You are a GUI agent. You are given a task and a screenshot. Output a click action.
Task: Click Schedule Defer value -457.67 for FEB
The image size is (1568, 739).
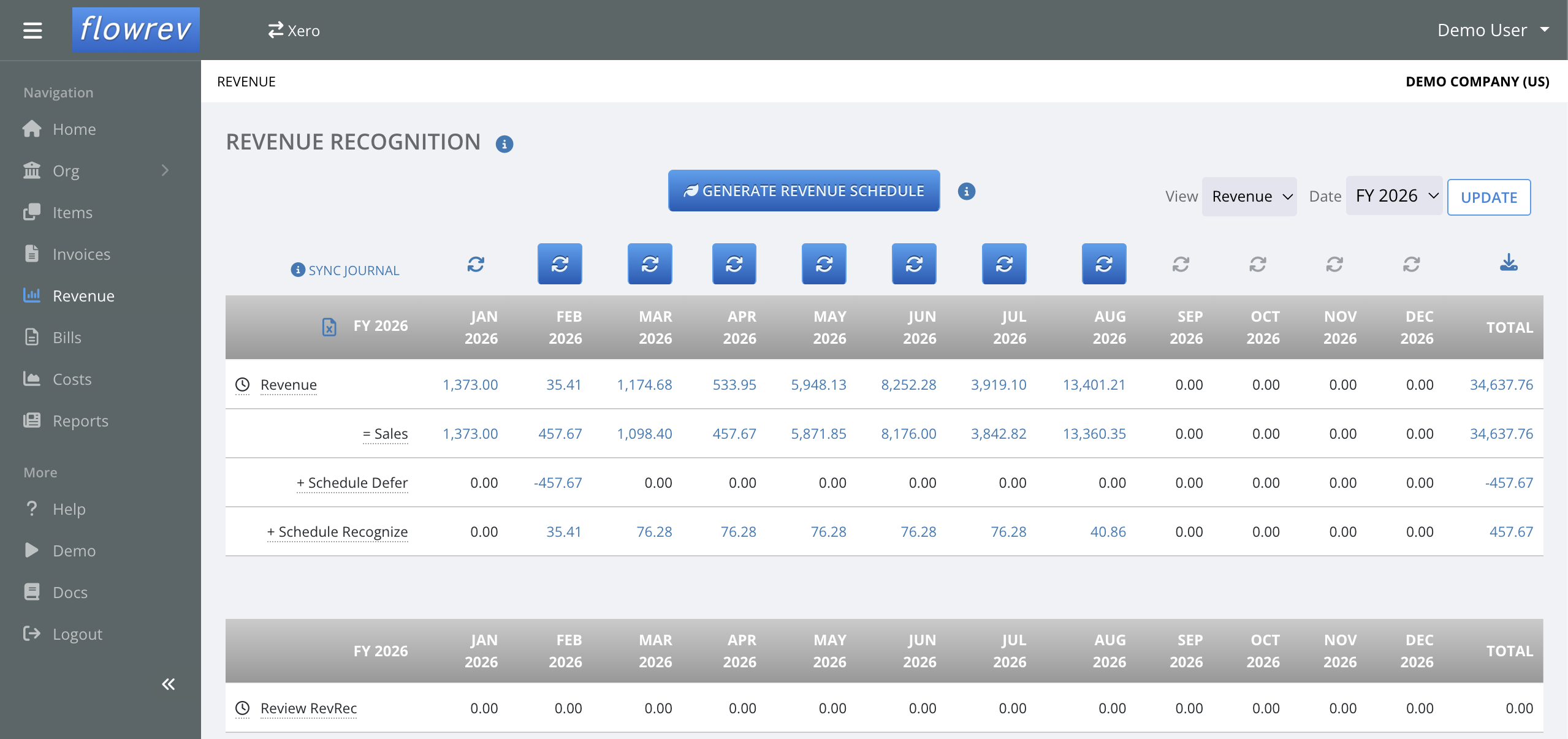(x=558, y=483)
